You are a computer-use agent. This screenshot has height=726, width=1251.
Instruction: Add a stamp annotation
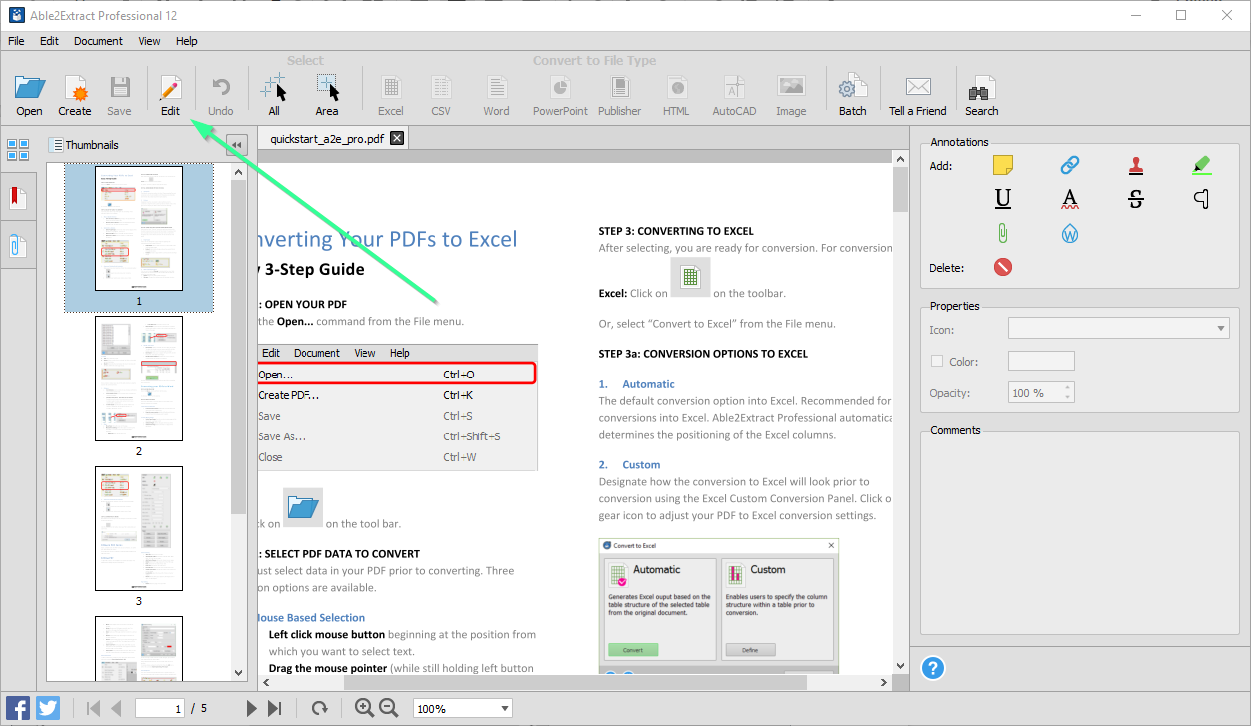(x=1136, y=165)
